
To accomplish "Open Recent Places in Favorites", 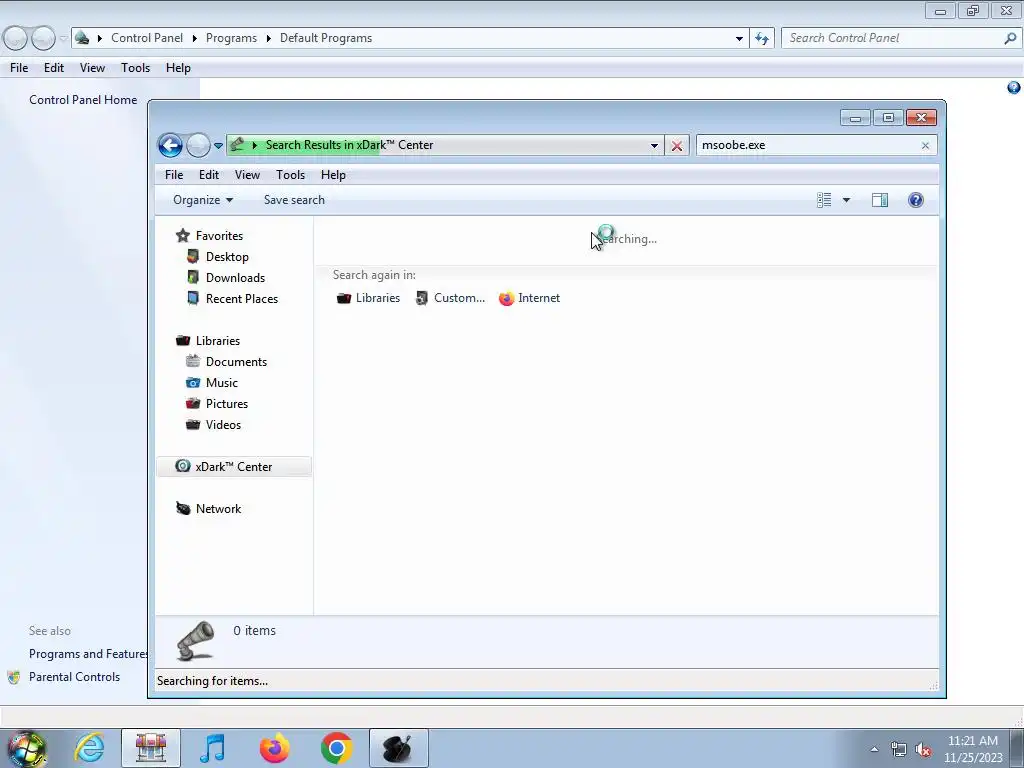I will (x=242, y=298).
